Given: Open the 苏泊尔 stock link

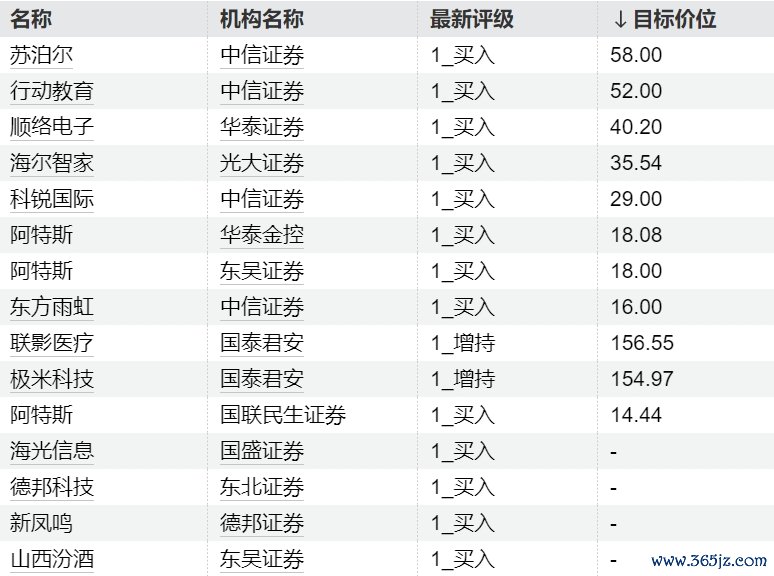Looking at the screenshot, I should coord(41,55).
